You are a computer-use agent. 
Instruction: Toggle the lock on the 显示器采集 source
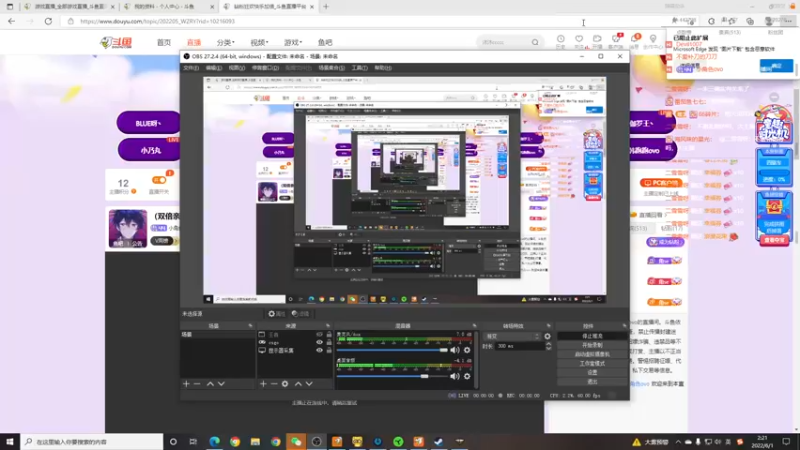[329, 351]
